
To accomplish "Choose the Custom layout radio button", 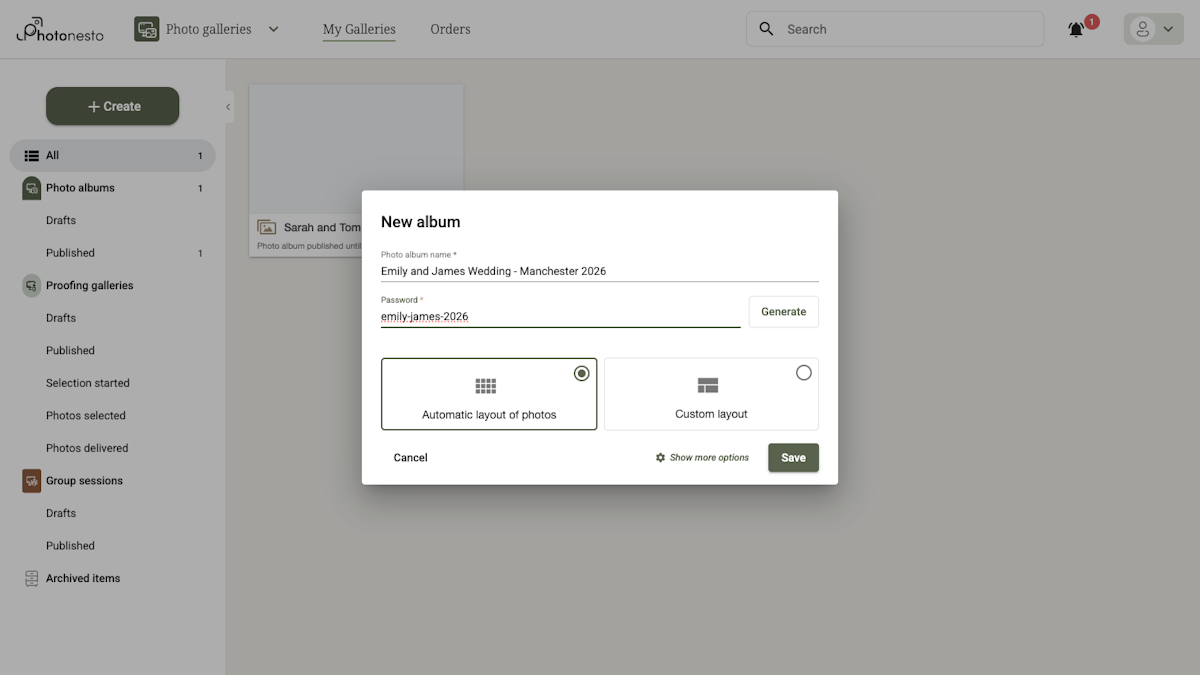I will (804, 372).
